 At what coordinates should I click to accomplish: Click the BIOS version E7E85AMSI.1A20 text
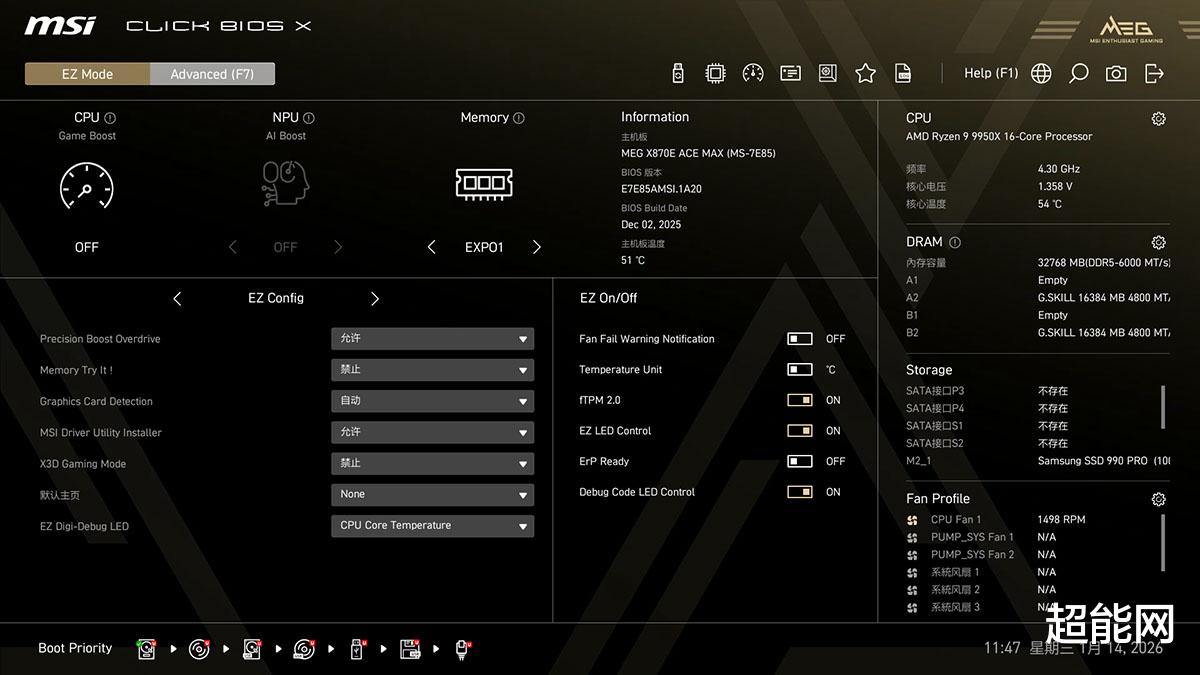tap(661, 189)
